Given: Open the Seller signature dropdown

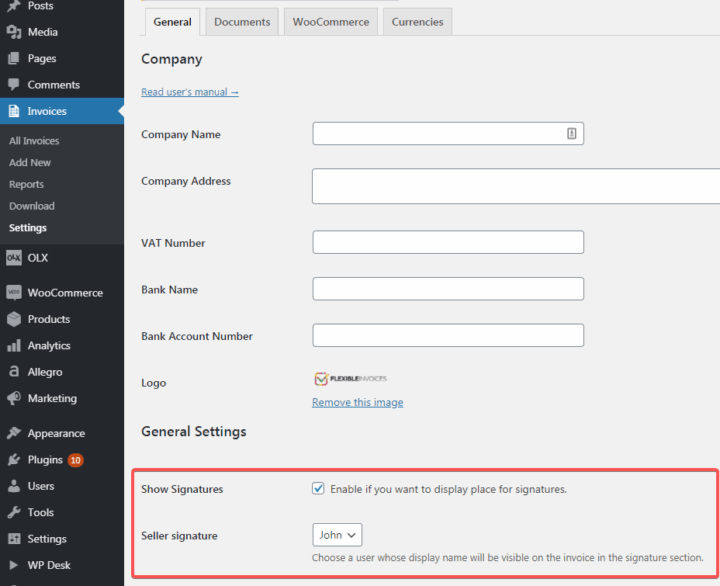Looking at the screenshot, I should pos(337,535).
